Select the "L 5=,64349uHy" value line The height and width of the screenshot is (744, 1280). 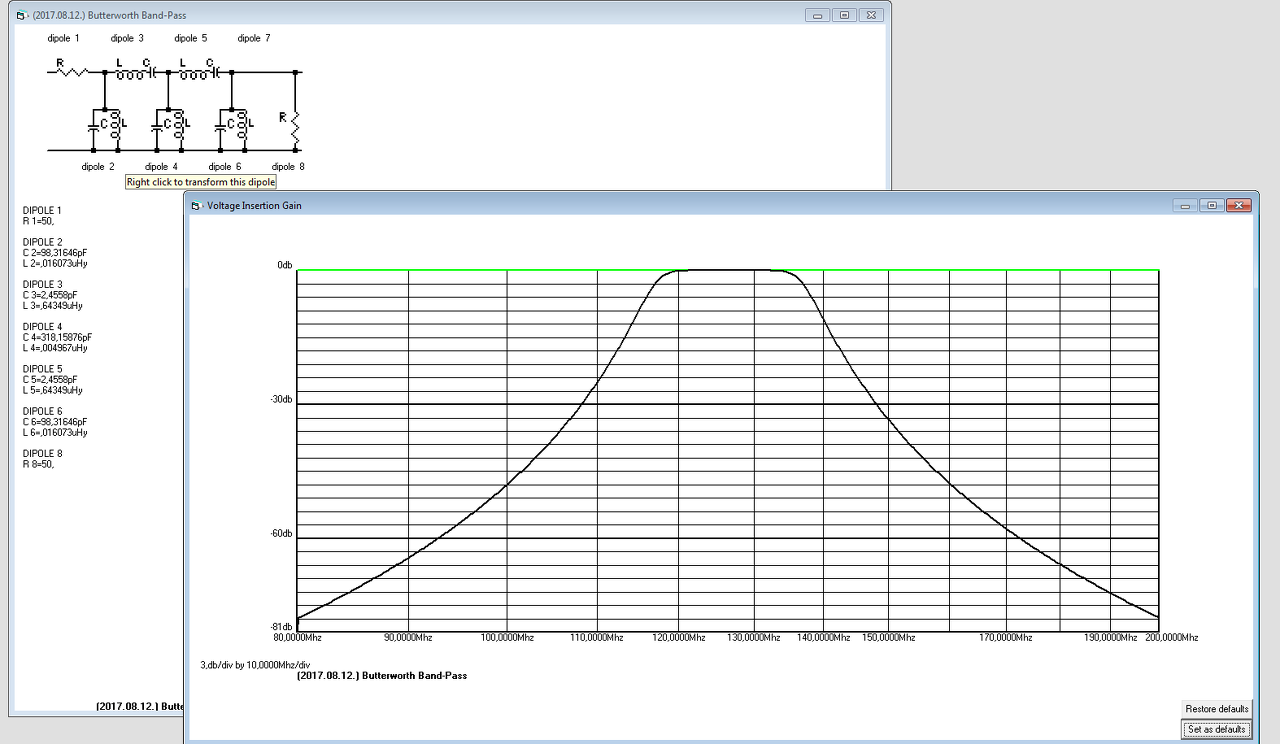(x=52, y=390)
